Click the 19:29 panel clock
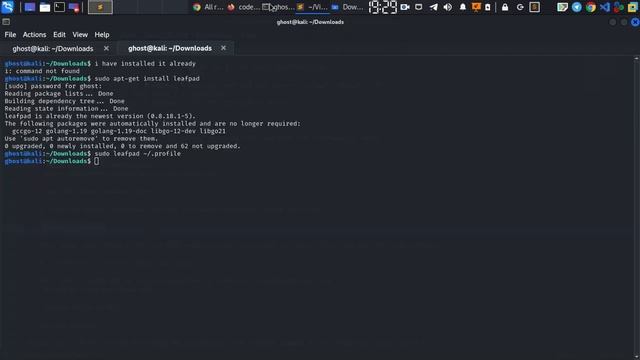The width and height of the screenshot is (640, 360). click(382, 7)
